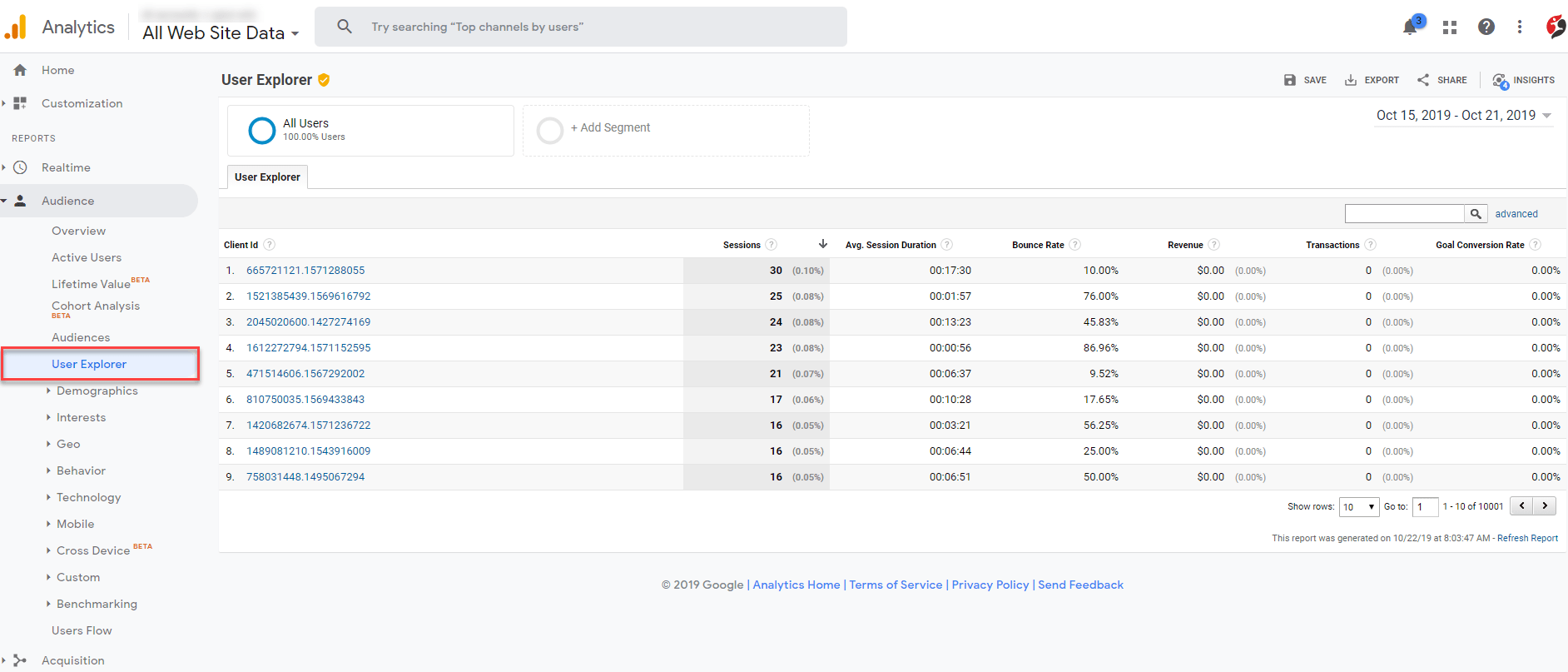Click the SAVE disk icon
The image size is (1568, 672).
tap(1290, 80)
